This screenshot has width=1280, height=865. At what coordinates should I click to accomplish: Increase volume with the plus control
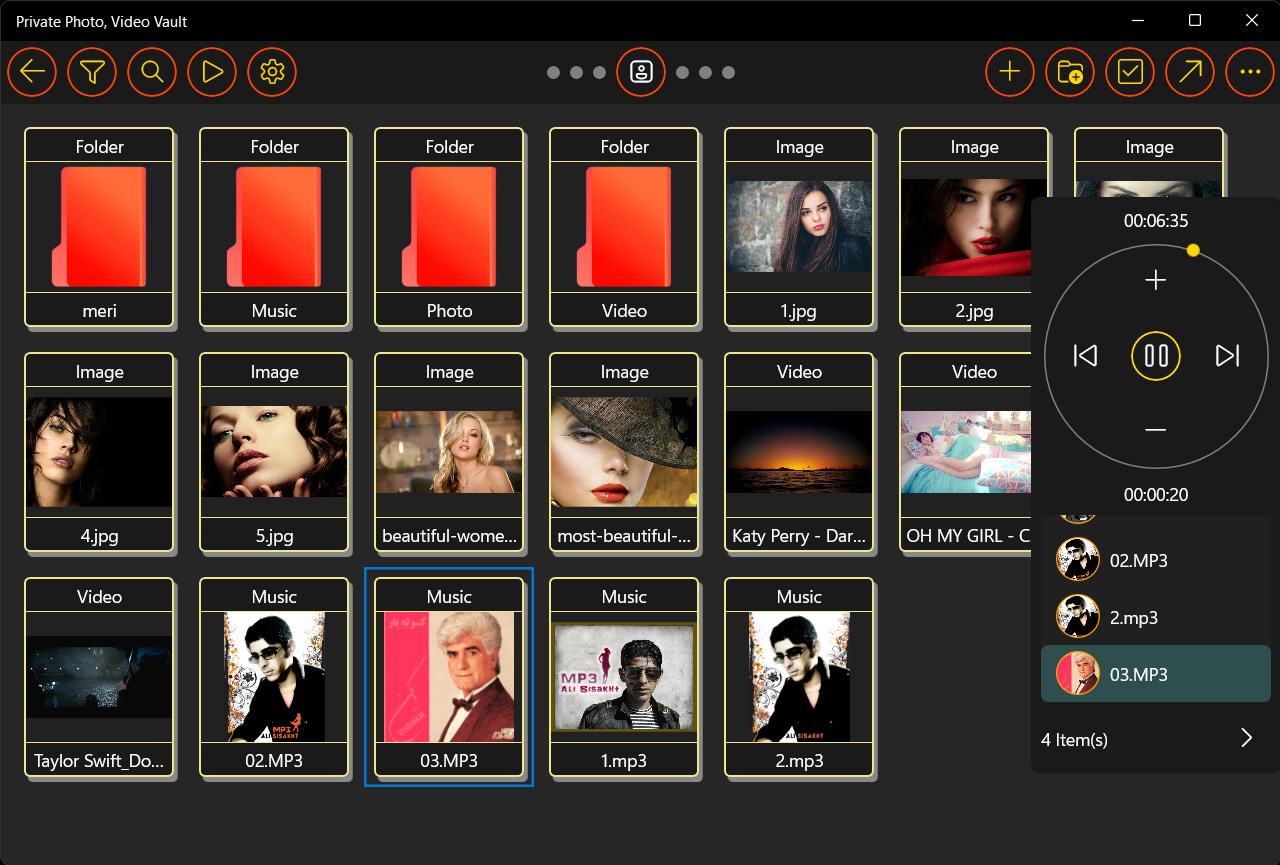click(1155, 280)
